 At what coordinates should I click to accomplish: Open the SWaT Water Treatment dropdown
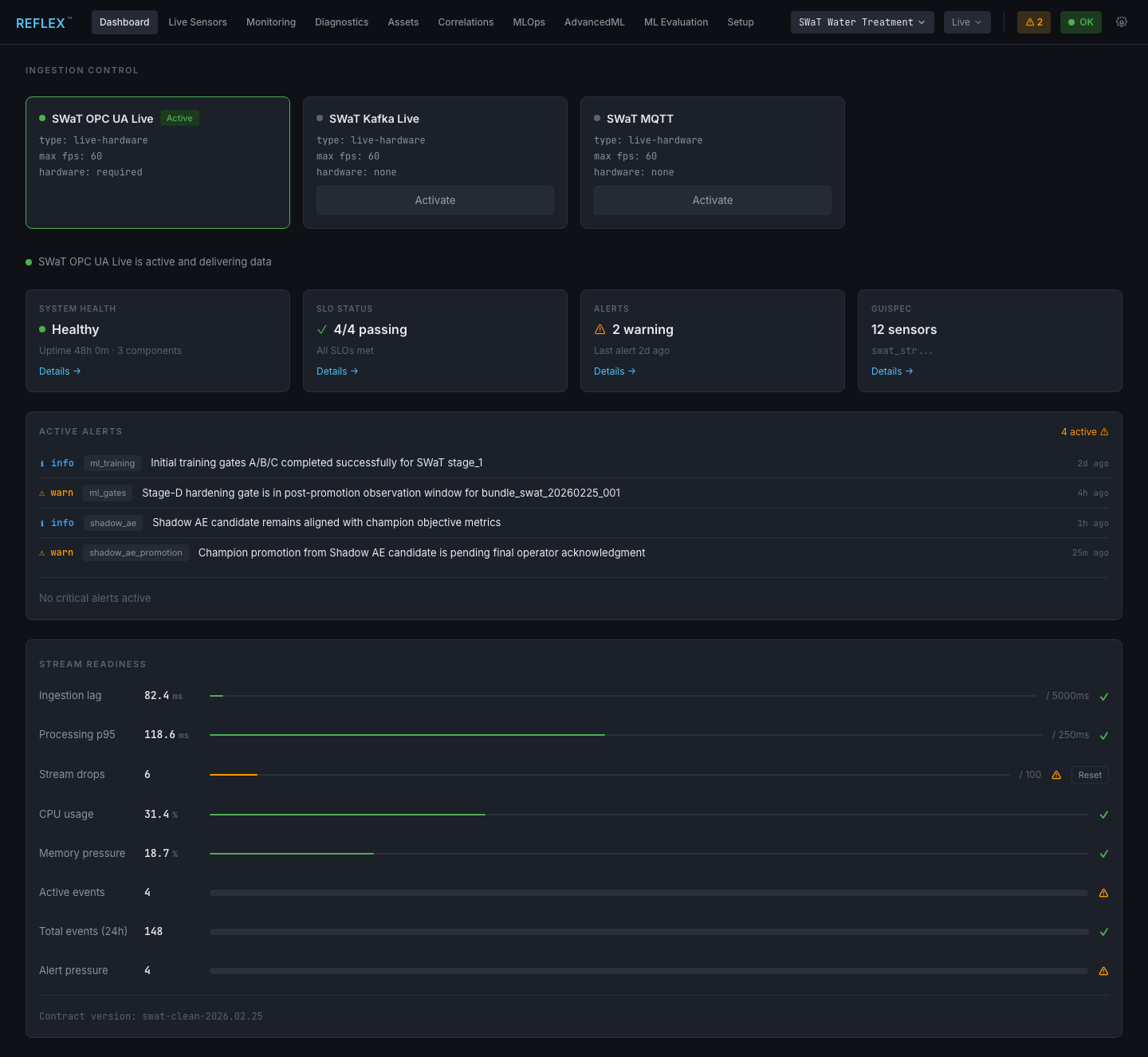[x=862, y=22]
